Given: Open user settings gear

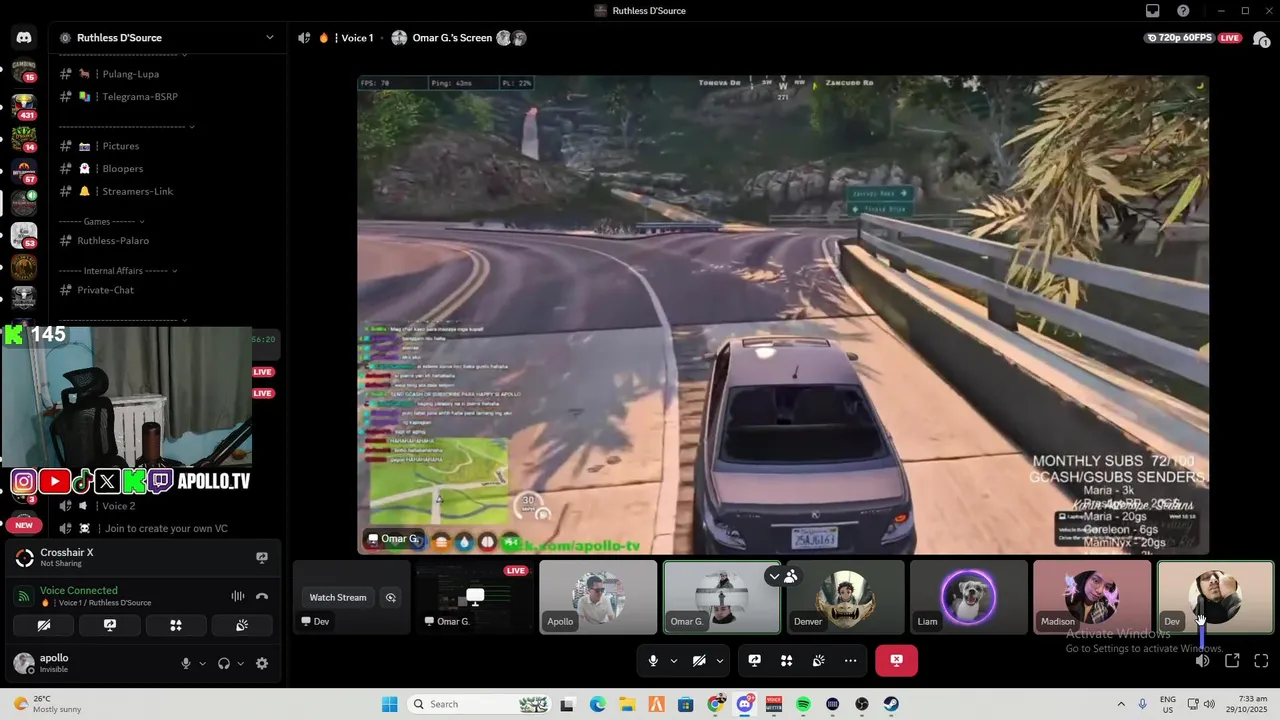Looking at the screenshot, I should click(262, 663).
